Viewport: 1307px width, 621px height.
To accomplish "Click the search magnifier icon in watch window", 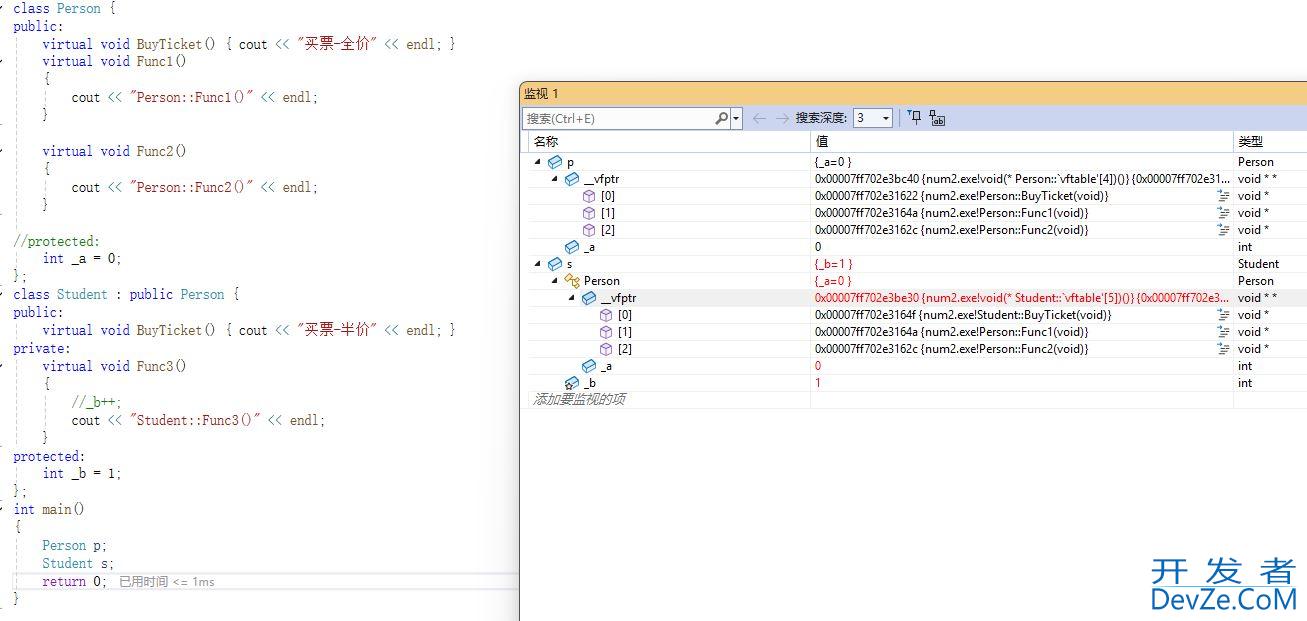I will click(x=721, y=118).
